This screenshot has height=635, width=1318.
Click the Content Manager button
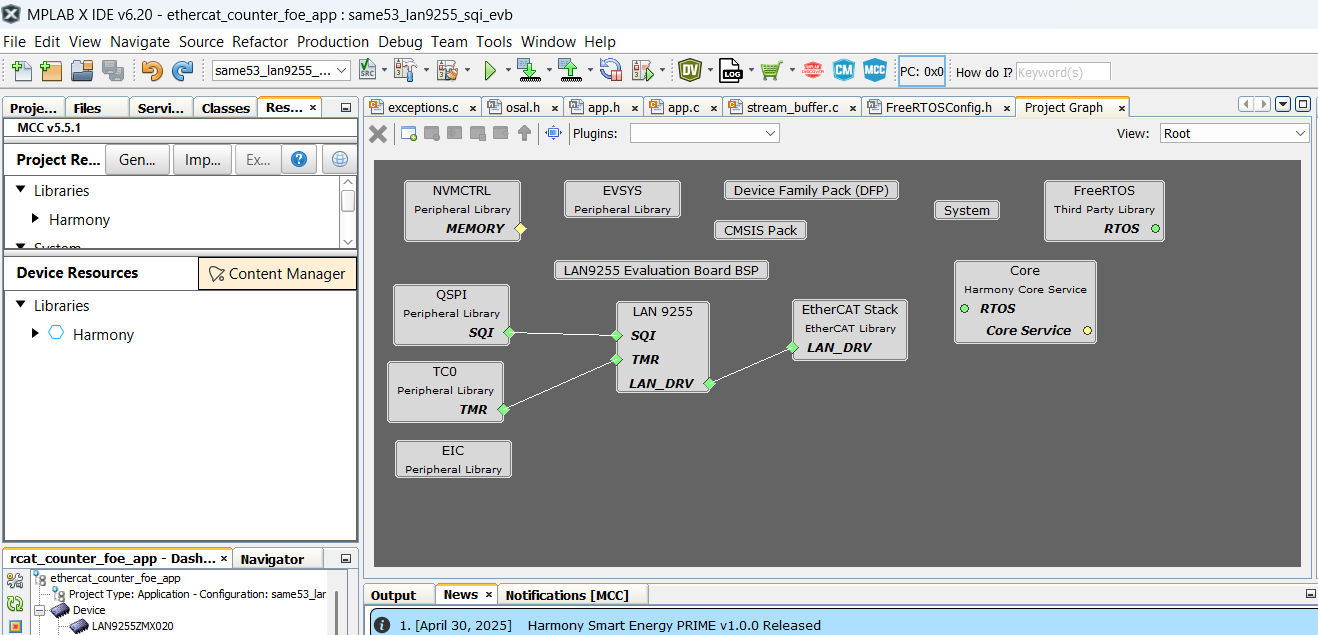[277, 273]
